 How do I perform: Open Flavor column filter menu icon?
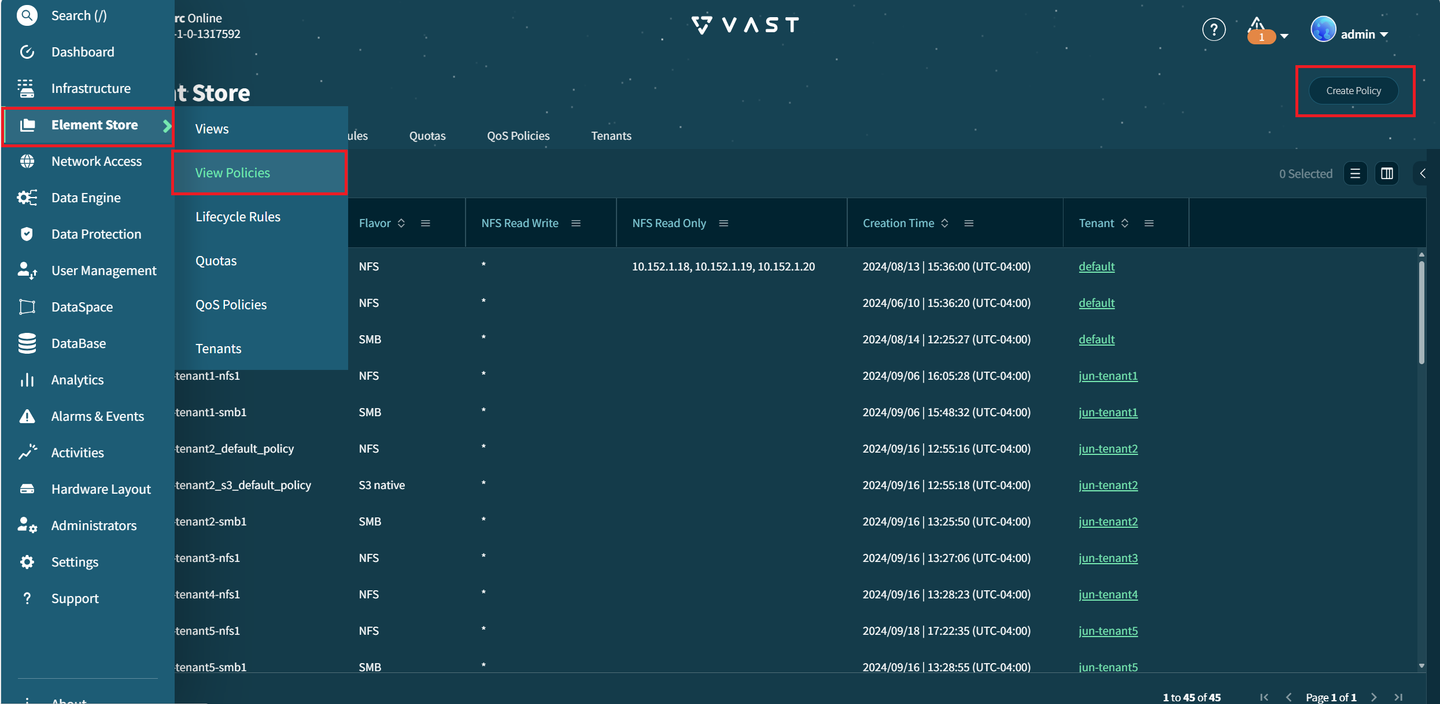click(x=425, y=223)
